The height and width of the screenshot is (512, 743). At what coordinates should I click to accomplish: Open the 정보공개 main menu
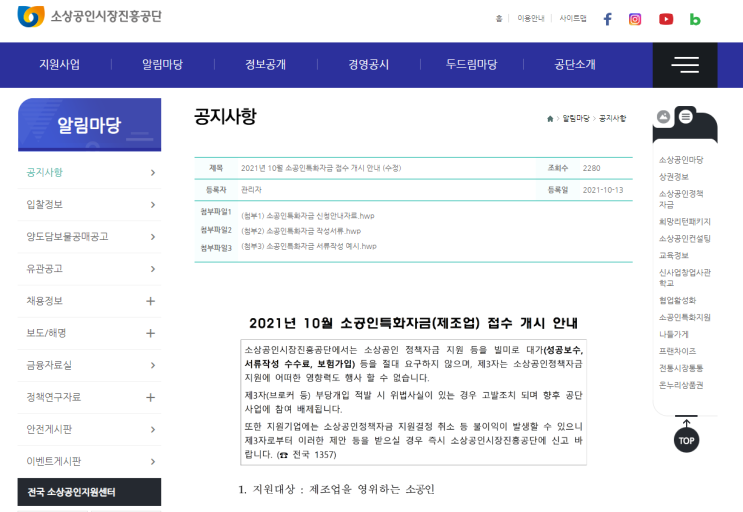pos(265,64)
